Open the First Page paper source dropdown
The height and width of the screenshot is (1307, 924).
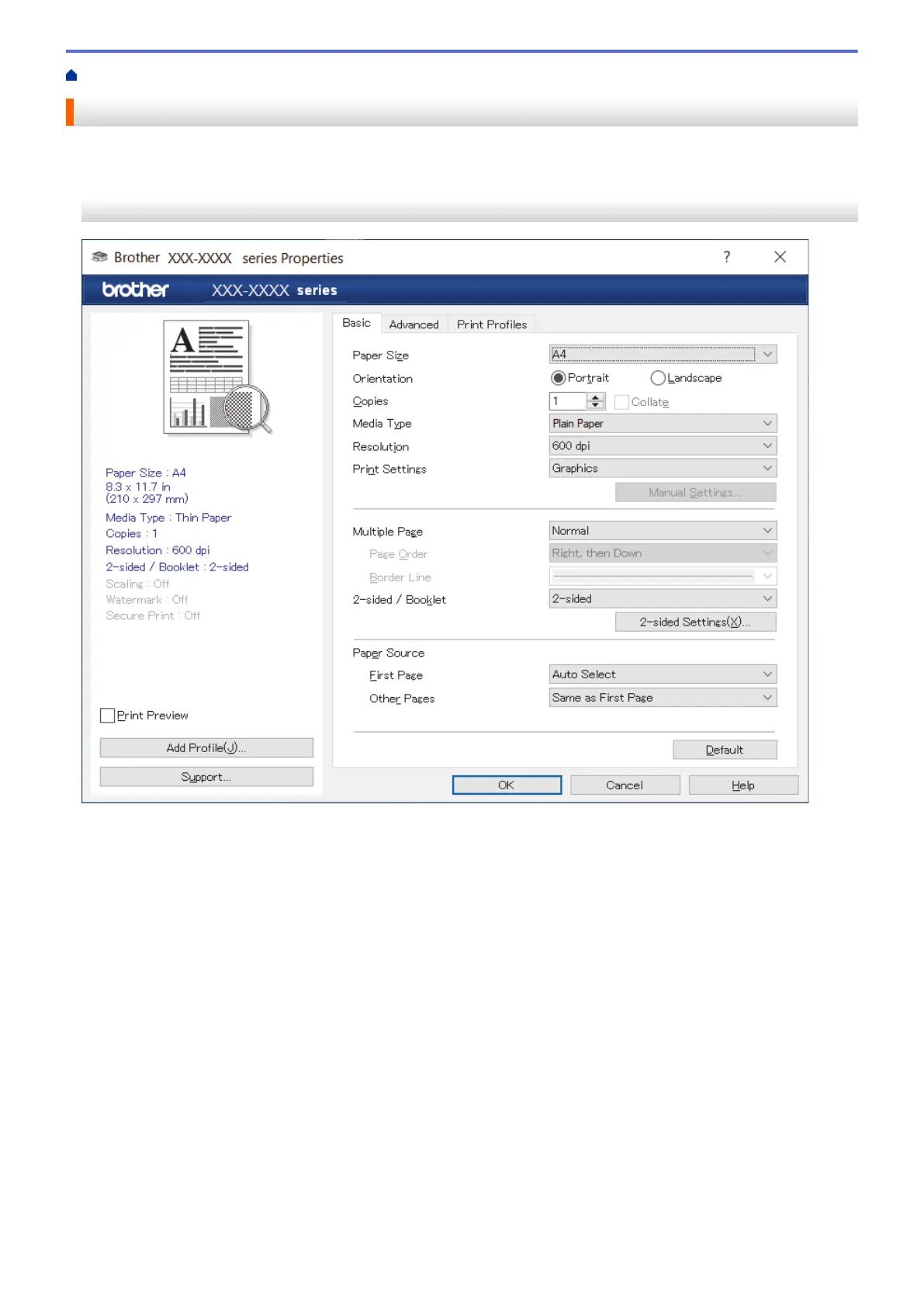coord(663,674)
